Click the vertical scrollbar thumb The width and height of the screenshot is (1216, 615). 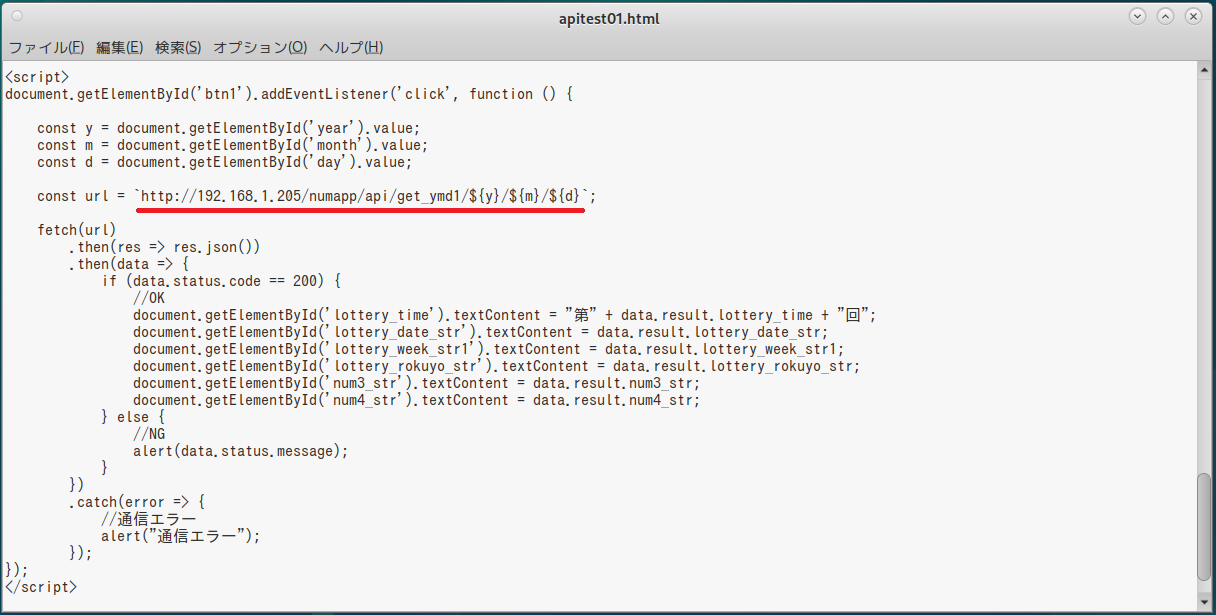(x=1204, y=527)
